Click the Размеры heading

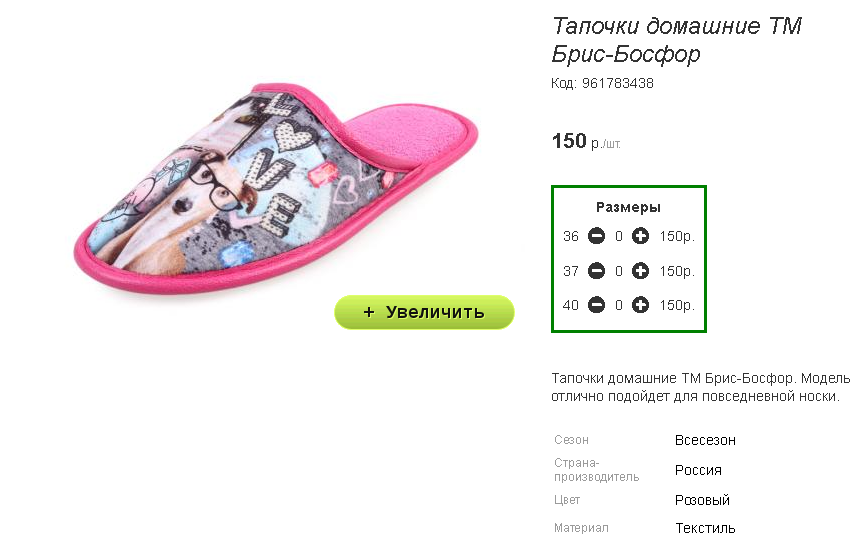628,207
